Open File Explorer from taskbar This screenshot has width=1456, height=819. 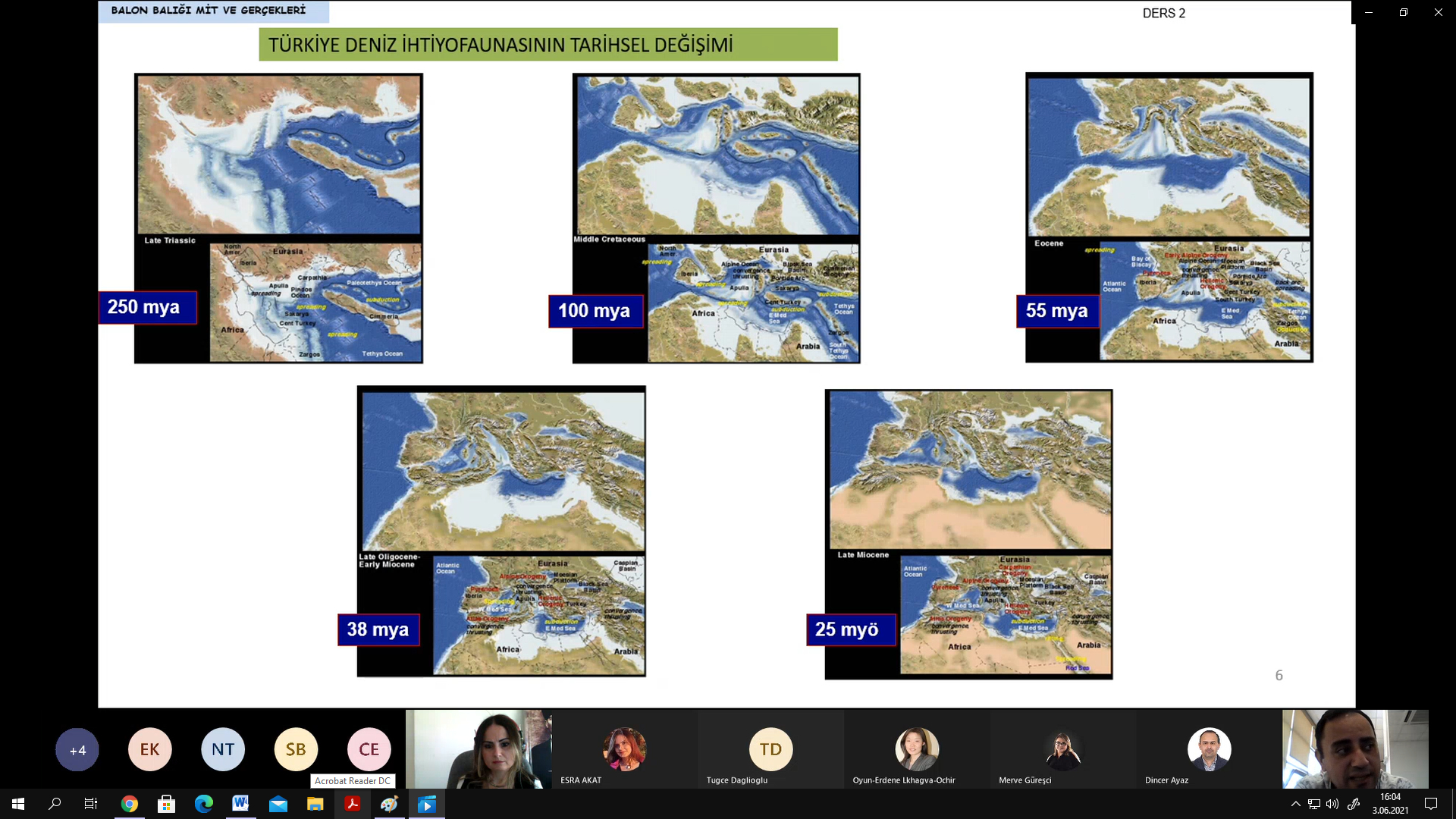(x=315, y=804)
